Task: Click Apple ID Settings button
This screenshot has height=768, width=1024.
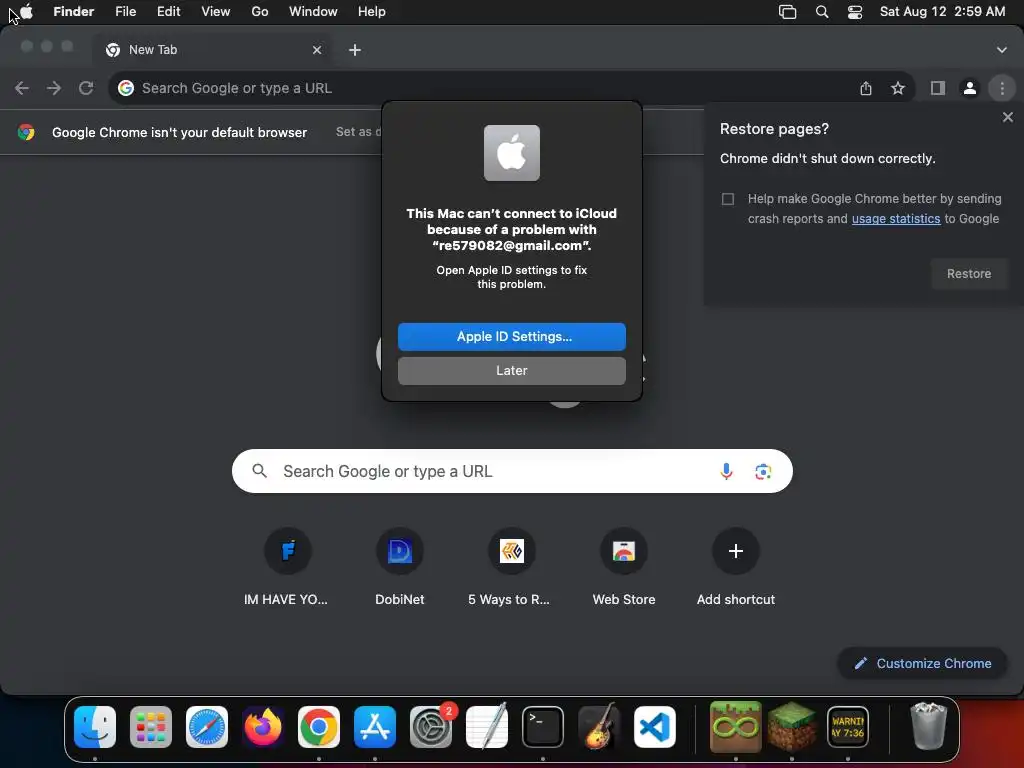Action: [511, 336]
